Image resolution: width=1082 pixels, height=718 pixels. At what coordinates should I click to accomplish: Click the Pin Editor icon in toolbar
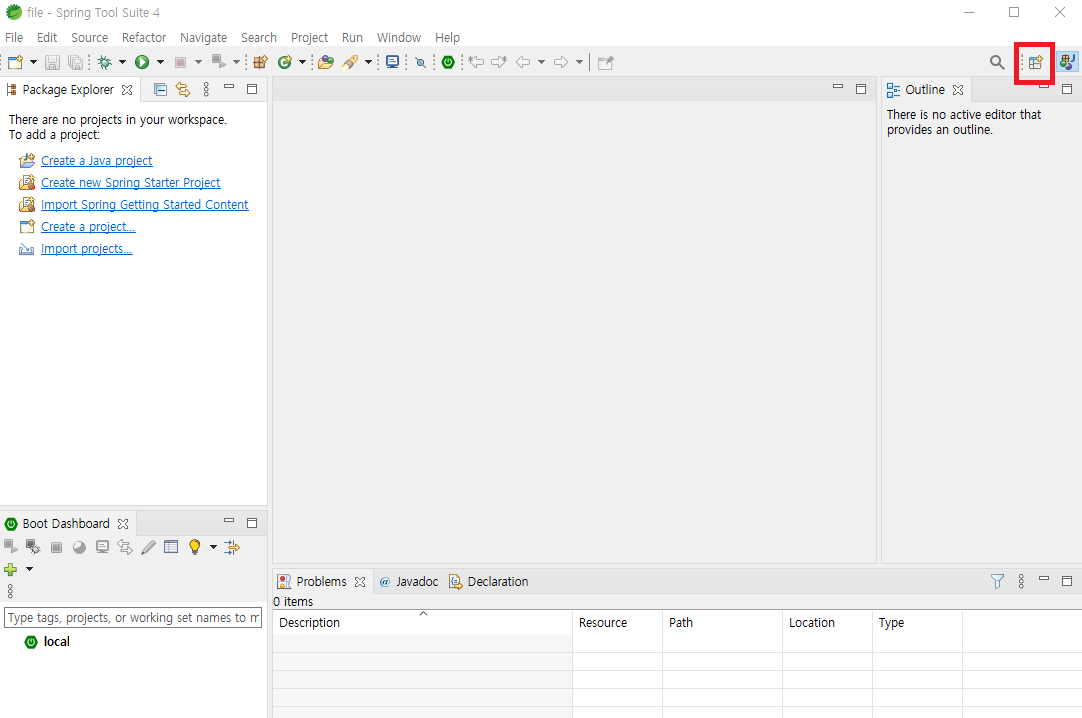coord(606,63)
